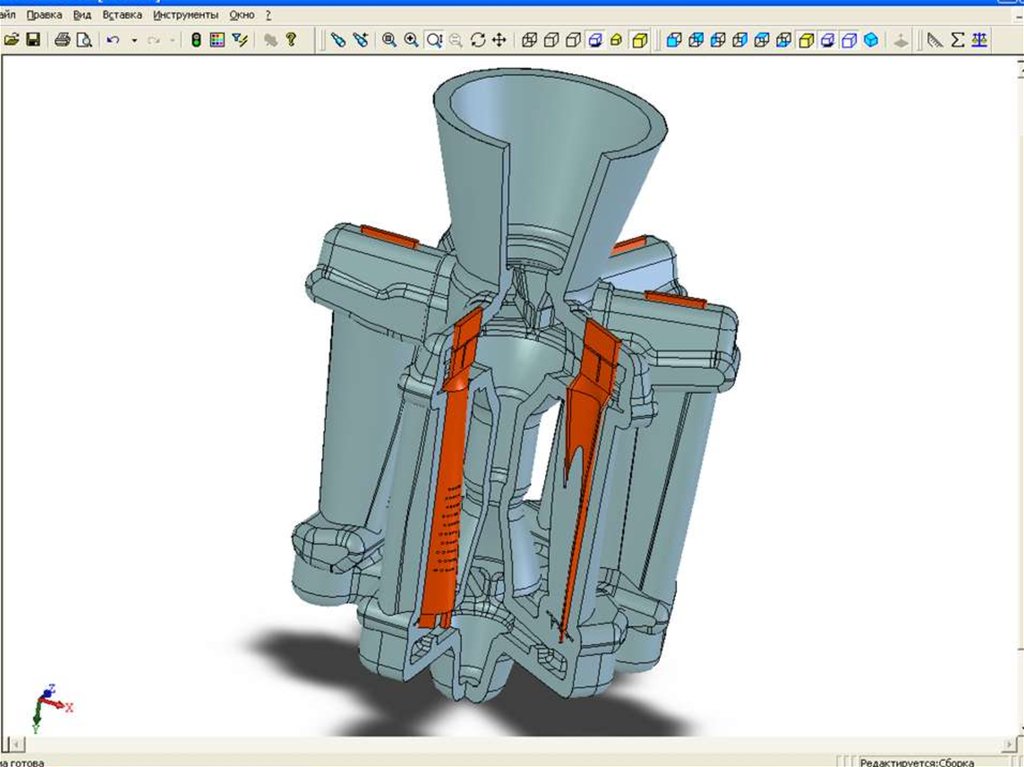Image resolution: width=1024 pixels, height=767 pixels.
Task: Click the yellow question mark help icon
Action: (291, 40)
